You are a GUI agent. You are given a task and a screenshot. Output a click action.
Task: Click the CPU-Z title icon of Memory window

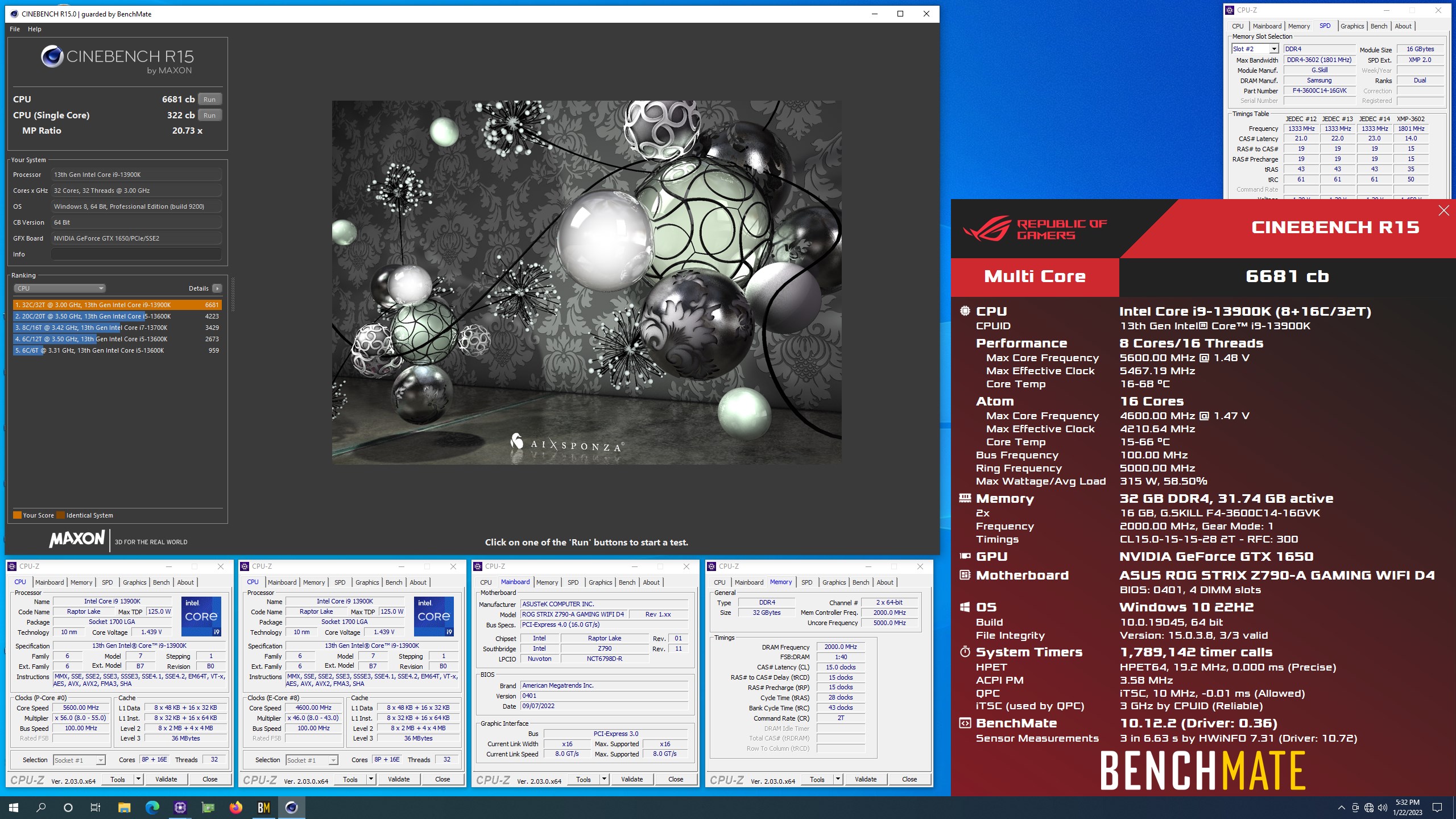[x=712, y=566]
